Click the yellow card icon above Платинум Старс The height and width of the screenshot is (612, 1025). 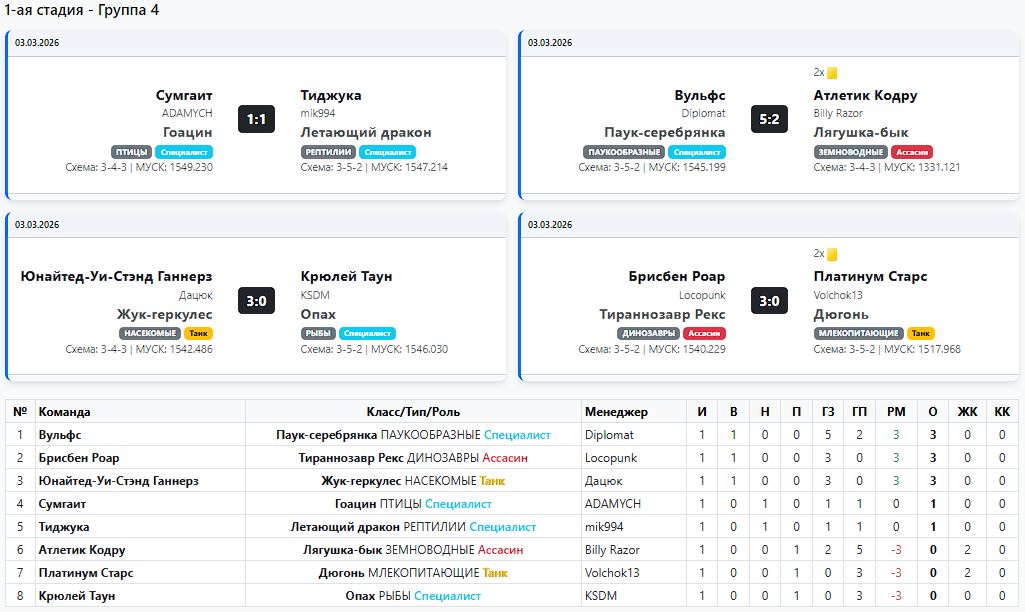[x=832, y=254]
